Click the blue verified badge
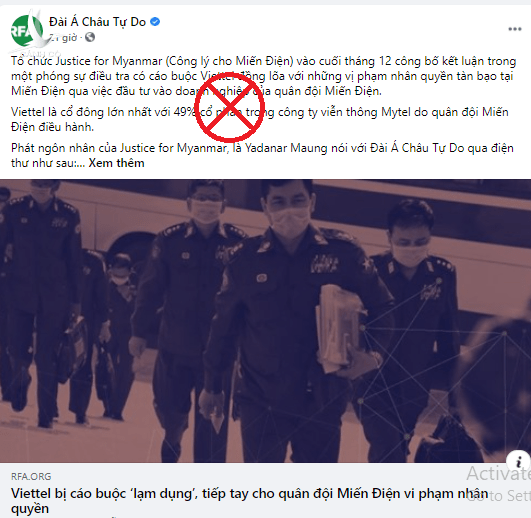The image size is (531, 518). tap(155, 22)
